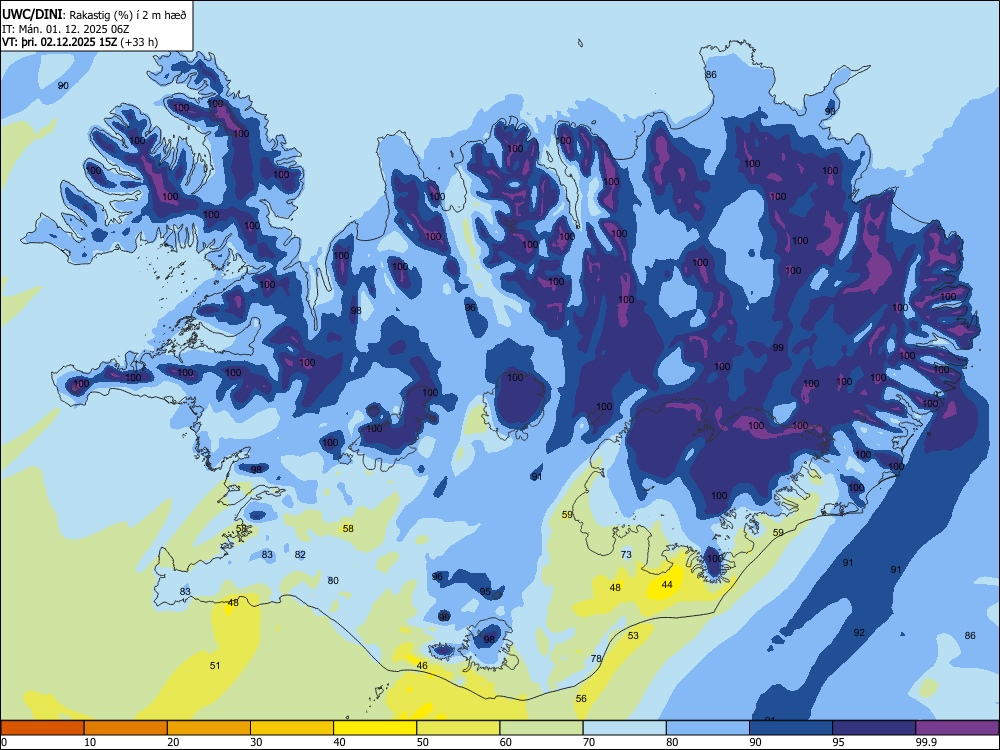
Task: Select the '(+33 h)' forecast offset text
Action: 139,42
